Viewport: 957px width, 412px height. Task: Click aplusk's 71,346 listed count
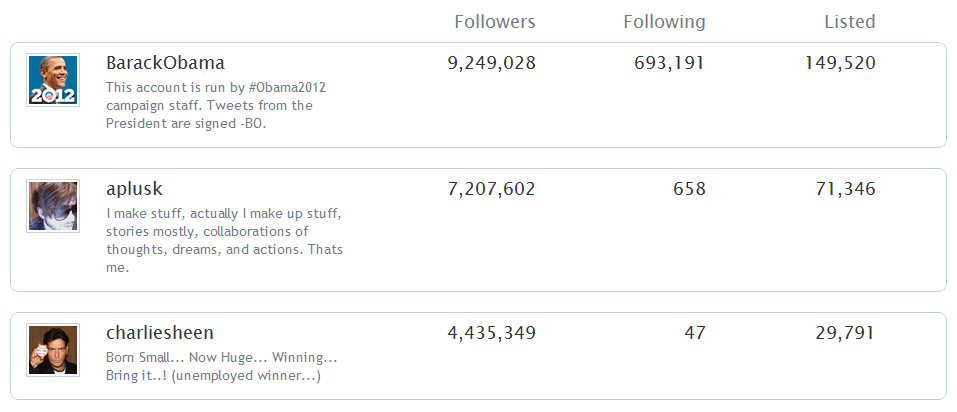845,189
